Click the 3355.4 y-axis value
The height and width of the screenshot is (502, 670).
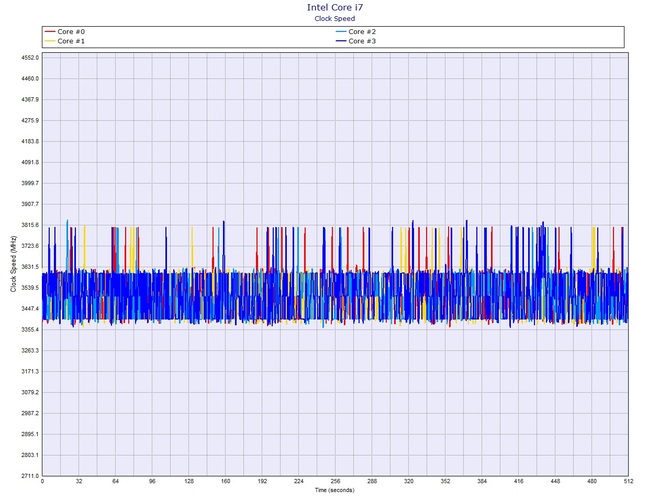pyautogui.click(x=30, y=330)
